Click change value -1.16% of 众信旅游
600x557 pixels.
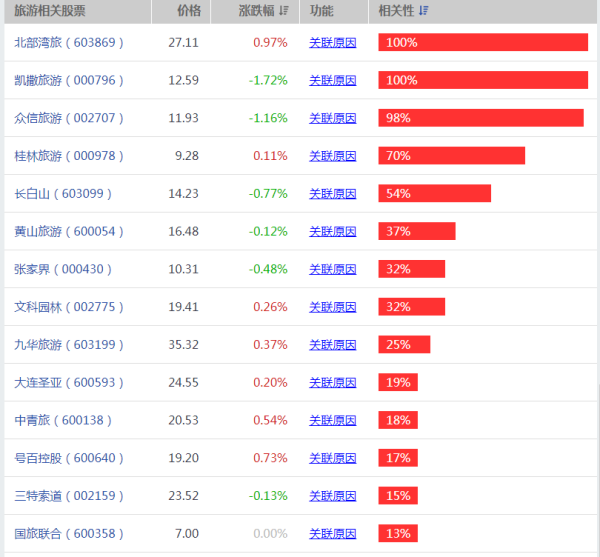pyautogui.click(x=268, y=118)
